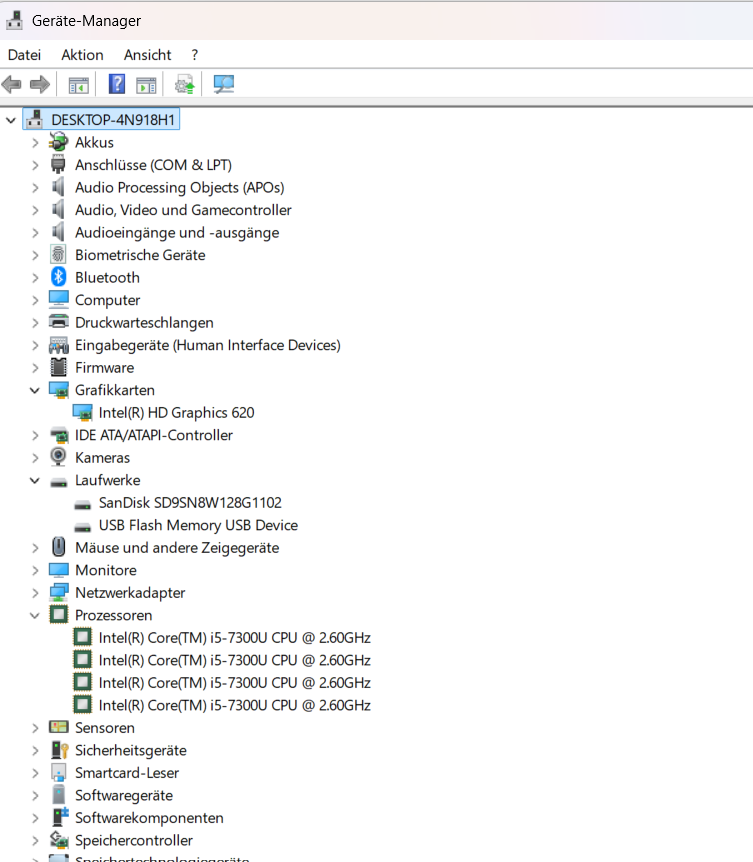Expand the Audio, Video und Gamecontroller category
The height and width of the screenshot is (862, 753).
click(x=35, y=210)
